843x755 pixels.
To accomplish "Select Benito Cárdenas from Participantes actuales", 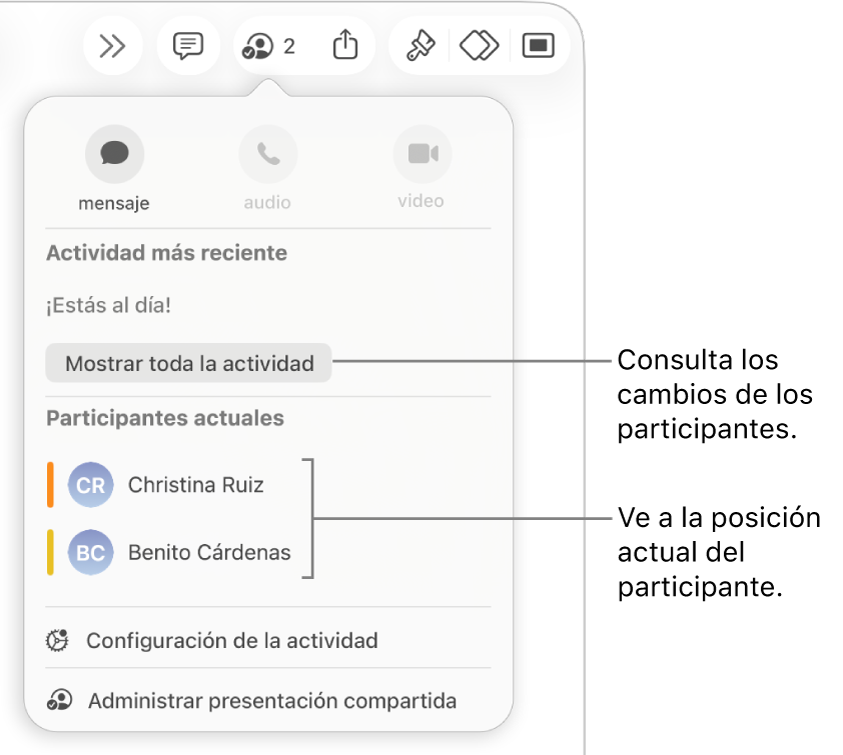I will pyautogui.click(x=209, y=553).
